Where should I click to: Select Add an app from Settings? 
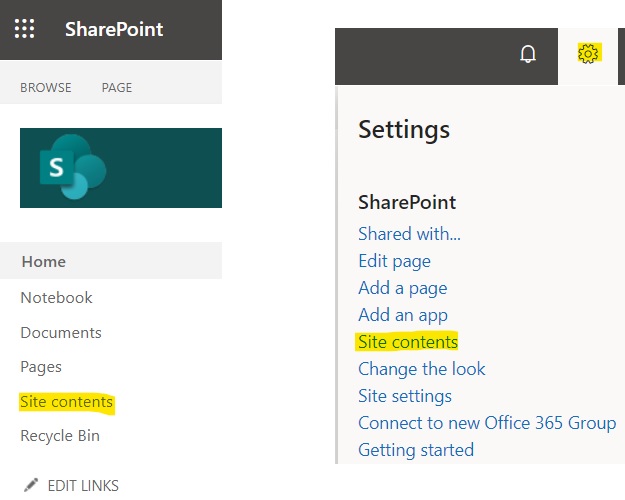403,315
